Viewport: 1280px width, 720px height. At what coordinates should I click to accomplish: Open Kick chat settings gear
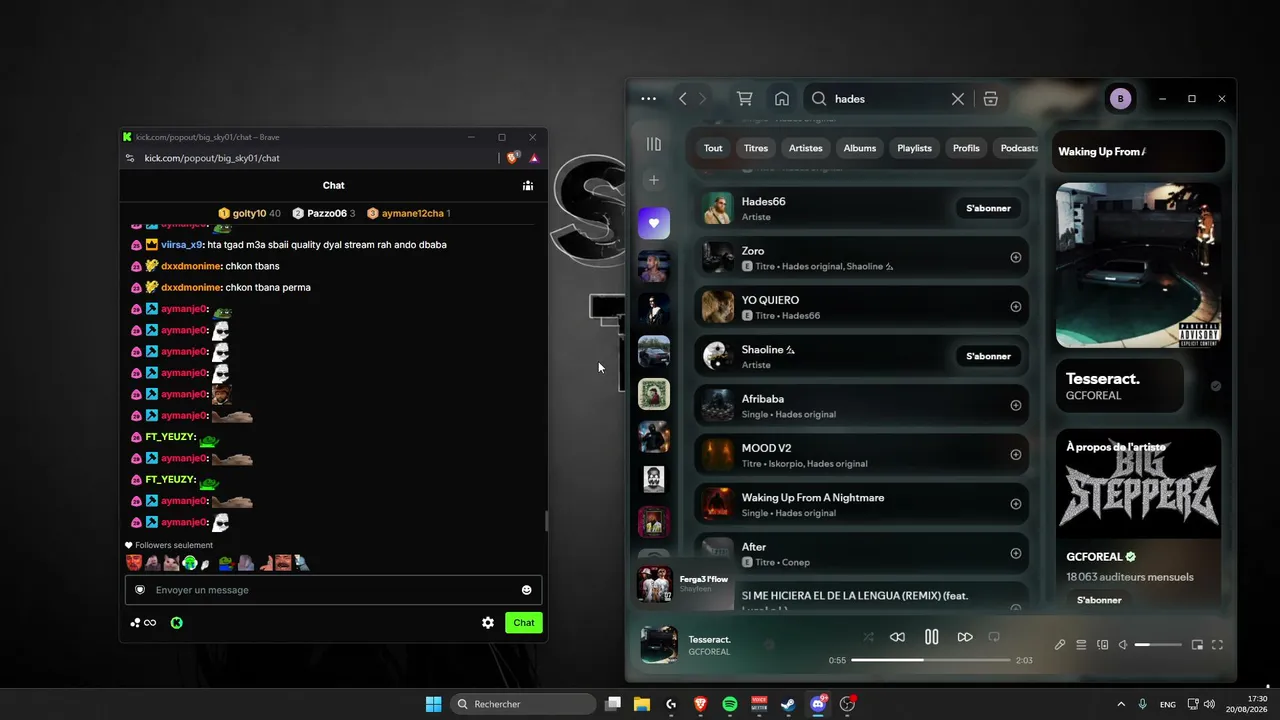click(x=488, y=623)
